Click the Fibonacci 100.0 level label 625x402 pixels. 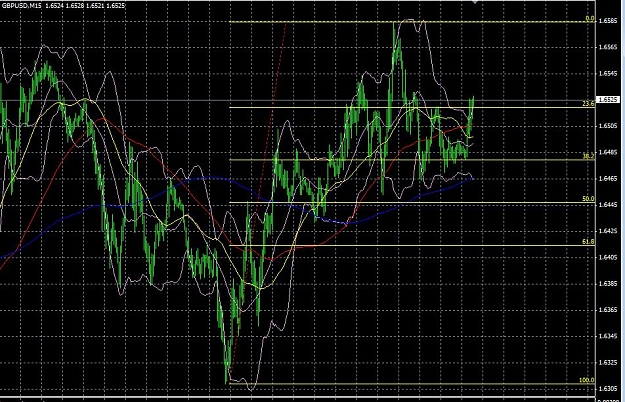click(x=587, y=380)
